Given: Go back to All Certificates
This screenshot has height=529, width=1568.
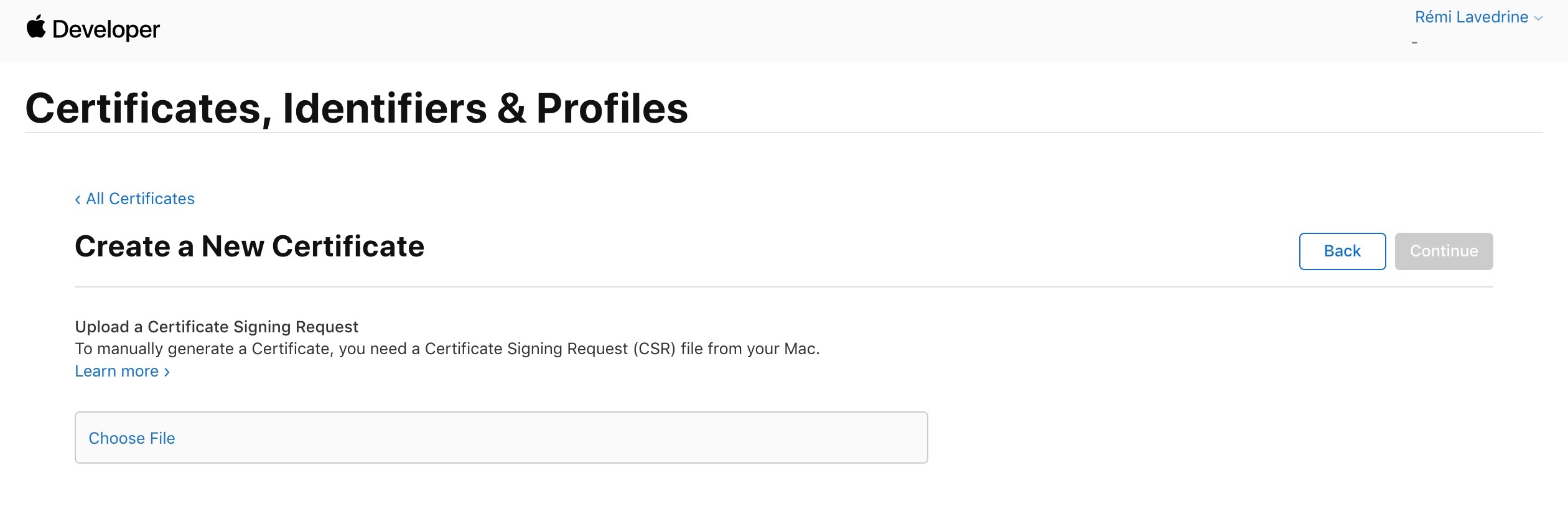Looking at the screenshot, I should point(140,199).
